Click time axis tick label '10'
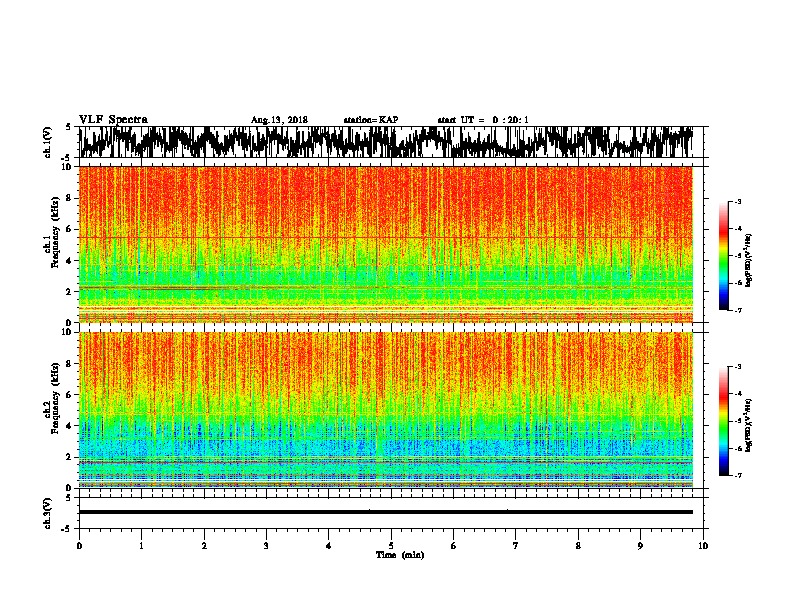Screen dimensions: 792x612 (703, 546)
